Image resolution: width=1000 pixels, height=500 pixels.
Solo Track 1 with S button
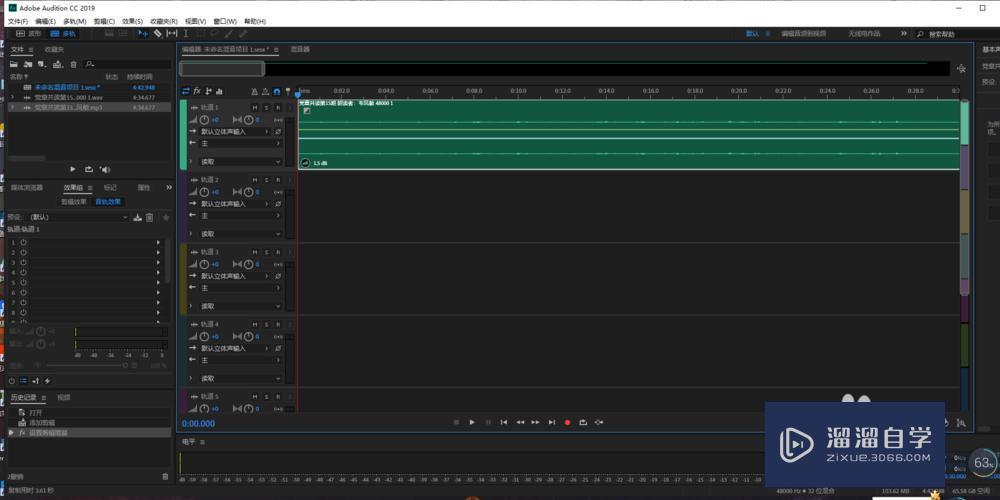point(267,108)
